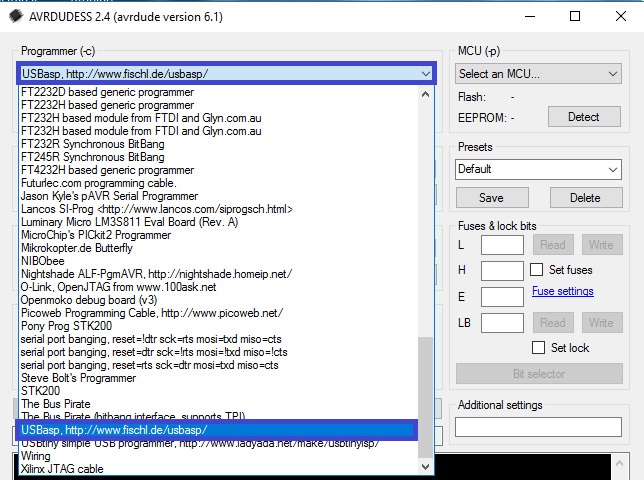
Task: Open the Fuse settings link
Action: (x=563, y=291)
